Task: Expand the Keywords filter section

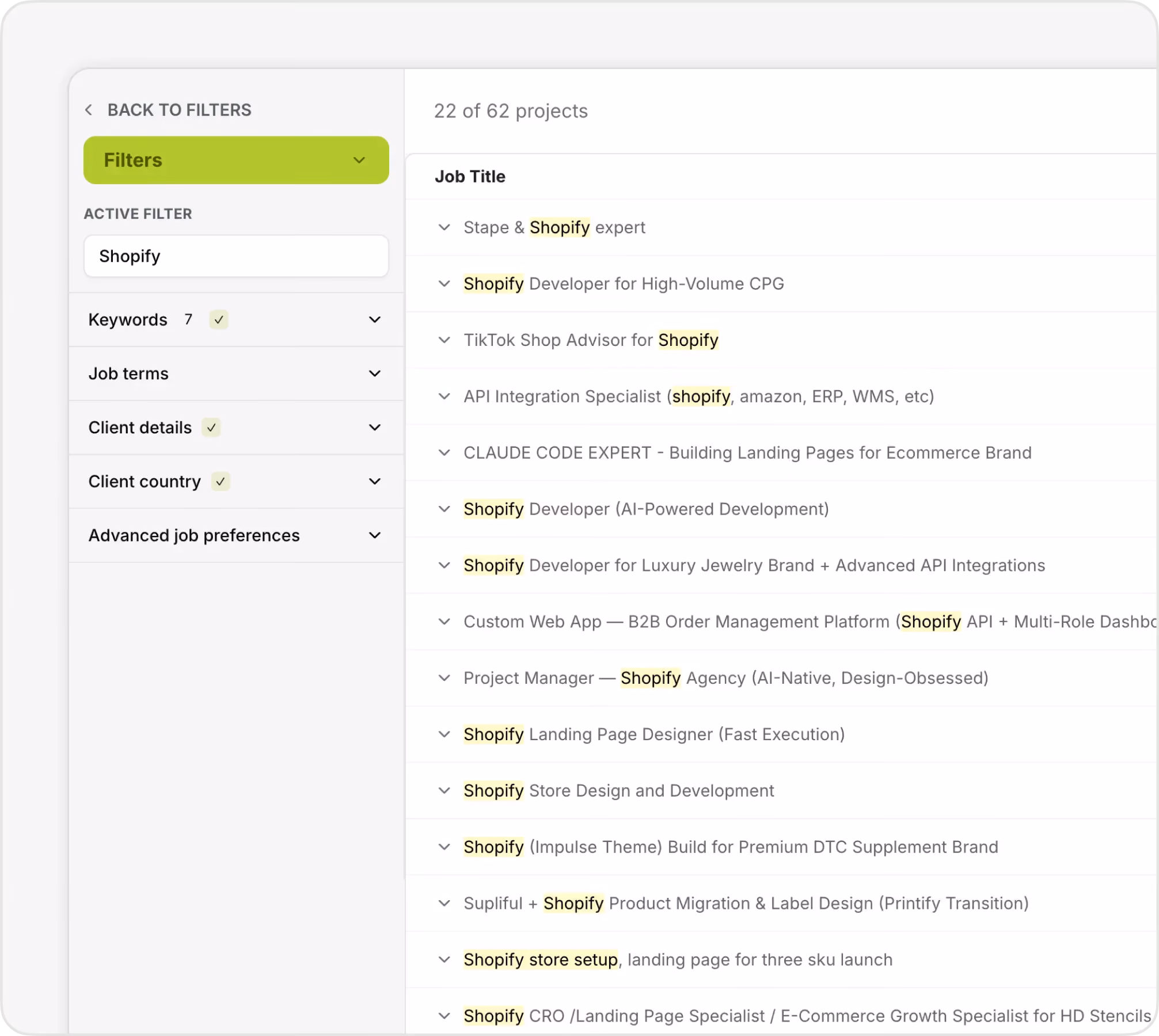Action: (236, 319)
